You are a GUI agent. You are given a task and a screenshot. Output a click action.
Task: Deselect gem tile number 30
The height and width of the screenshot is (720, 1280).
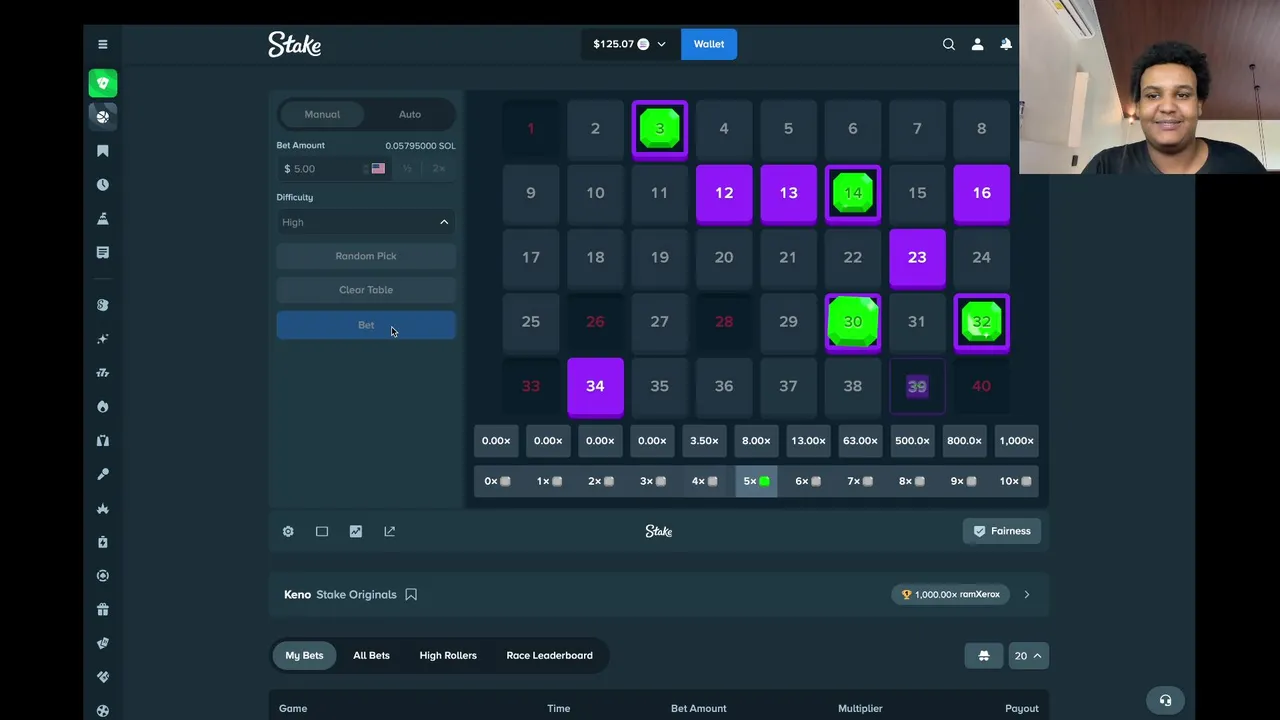pyautogui.click(x=853, y=322)
